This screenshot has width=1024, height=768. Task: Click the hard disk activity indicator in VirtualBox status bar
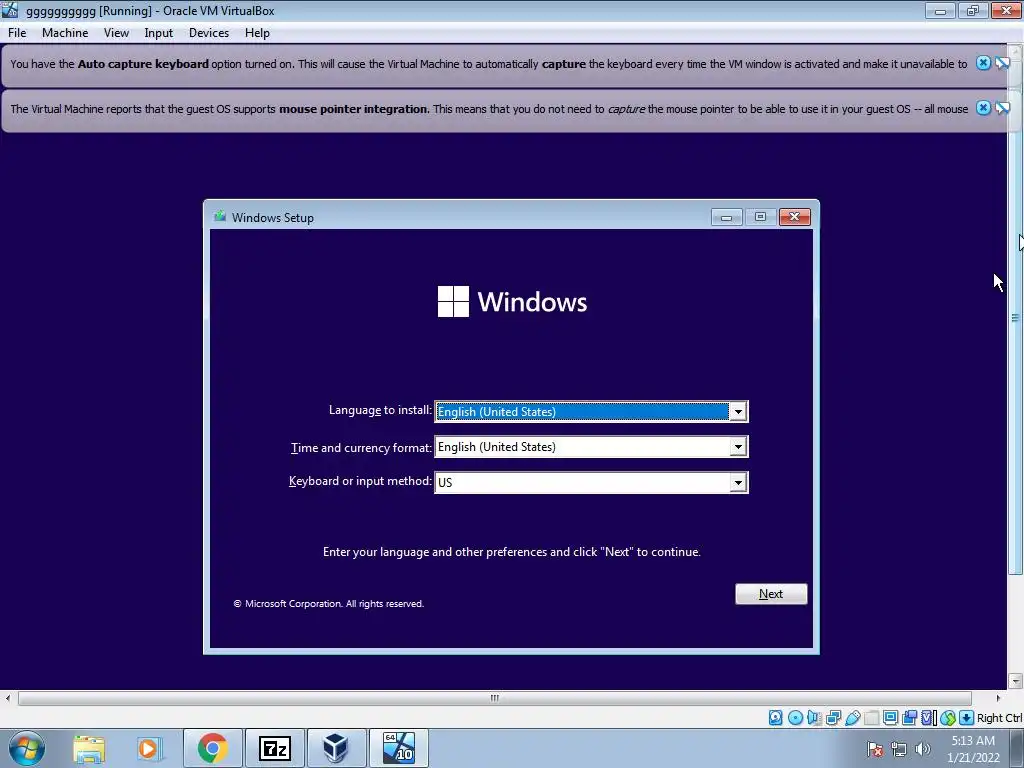[775, 718]
